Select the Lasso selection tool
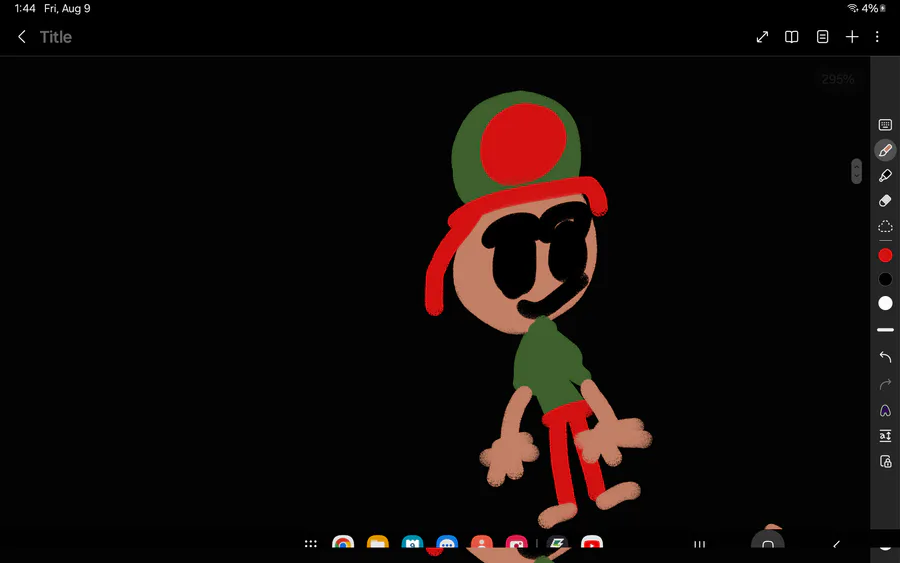Image resolution: width=900 pixels, height=563 pixels. click(885, 226)
